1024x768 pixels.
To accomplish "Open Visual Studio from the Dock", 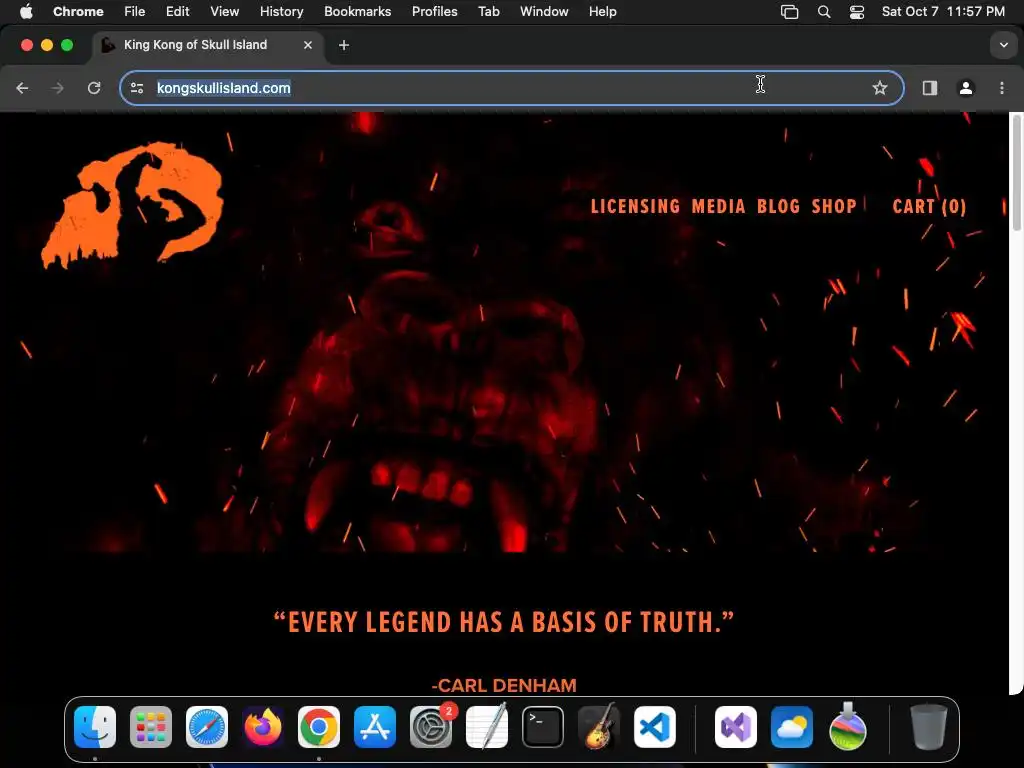I will click(x=736, y=727).
